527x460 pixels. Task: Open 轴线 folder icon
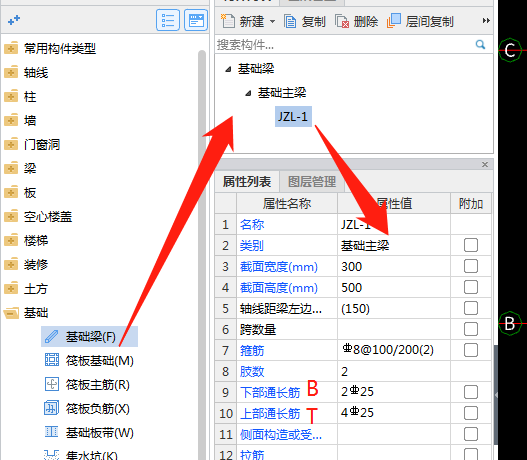[x=11, y=72]
